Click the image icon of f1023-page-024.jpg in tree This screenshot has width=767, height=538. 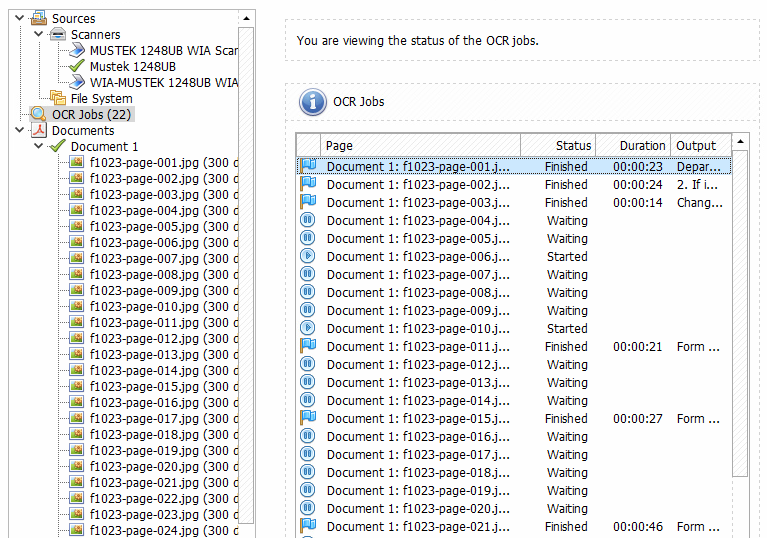pos(76,530)
